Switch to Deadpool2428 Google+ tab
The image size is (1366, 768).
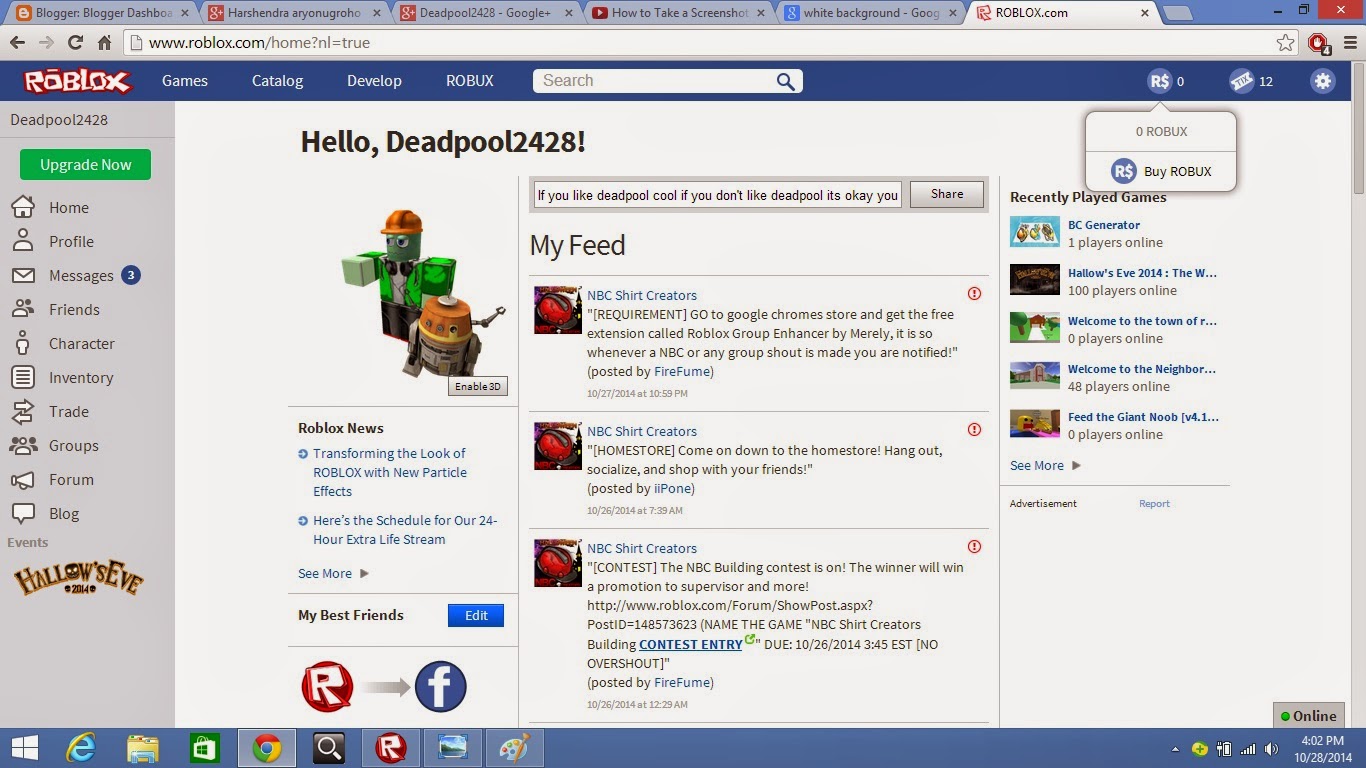pos(484,13)
